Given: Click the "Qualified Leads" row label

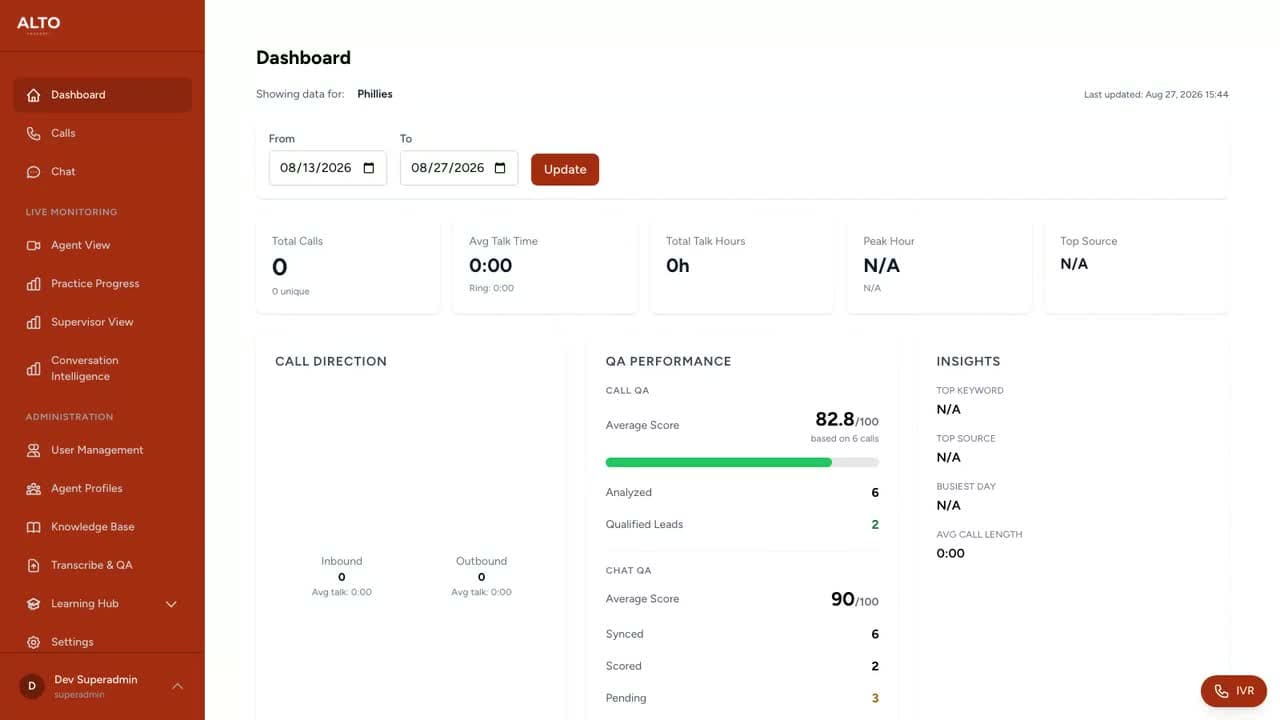Looking at the screenshot, I should 645,524.
